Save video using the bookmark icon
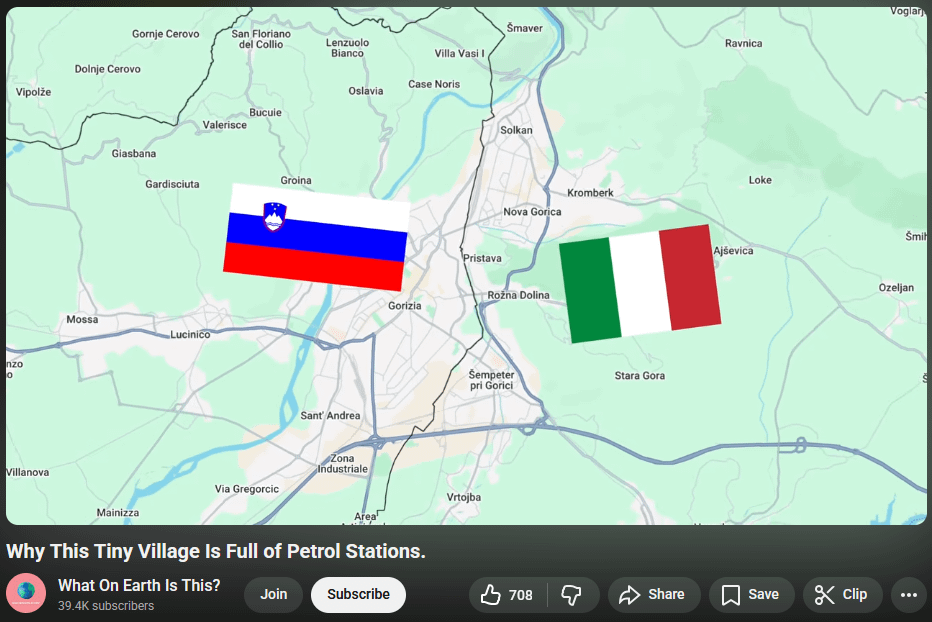The height and width of the screenshot is (622, 932). [731, 595]
